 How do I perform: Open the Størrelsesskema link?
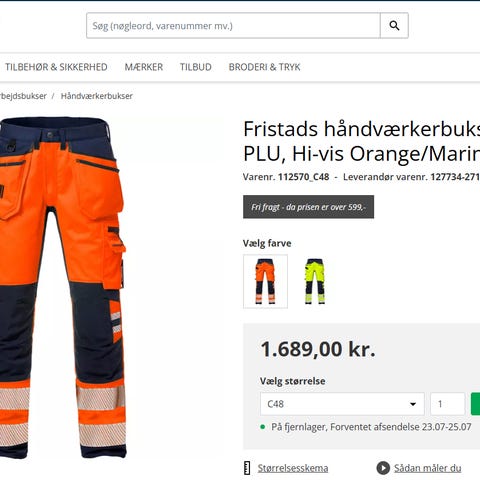pyautogui.click(x=293, y=468)
